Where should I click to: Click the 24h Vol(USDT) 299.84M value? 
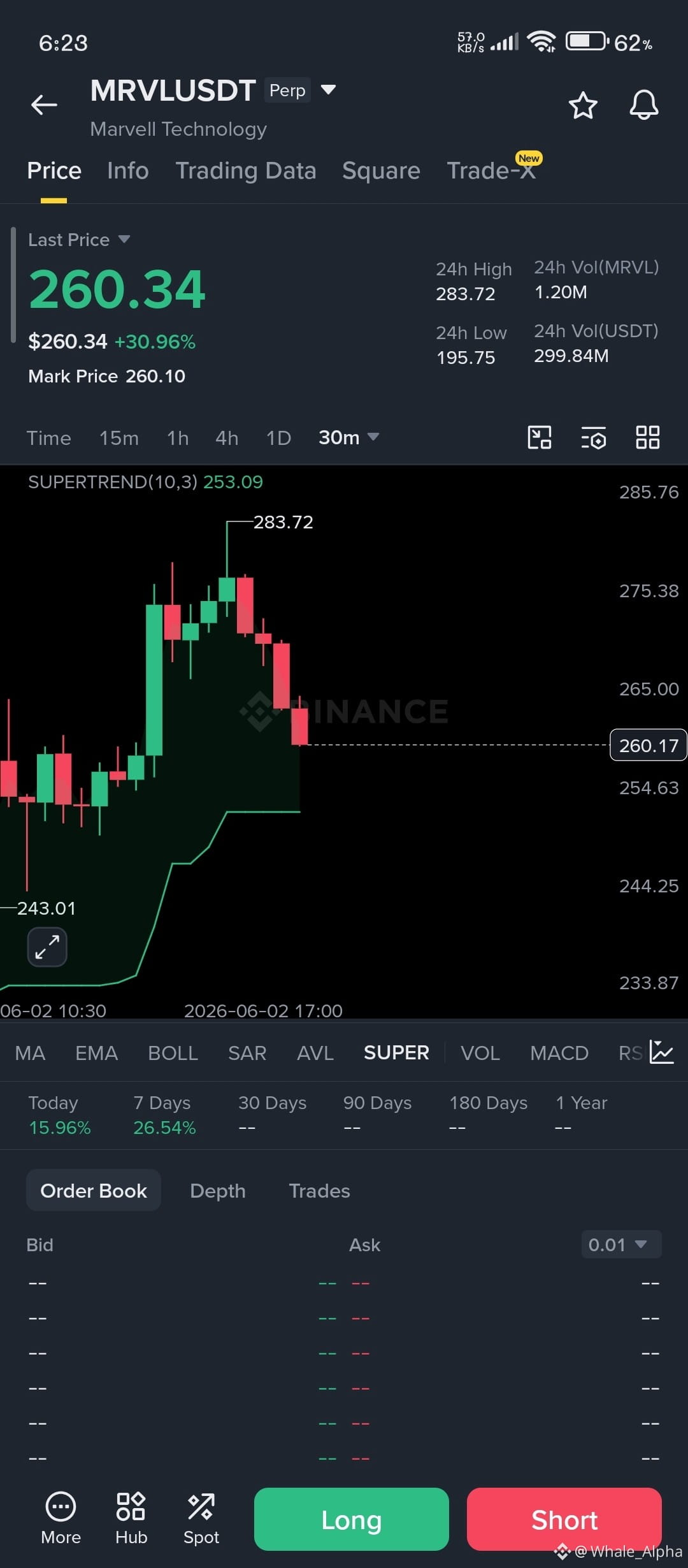click(x=571, y=356)
